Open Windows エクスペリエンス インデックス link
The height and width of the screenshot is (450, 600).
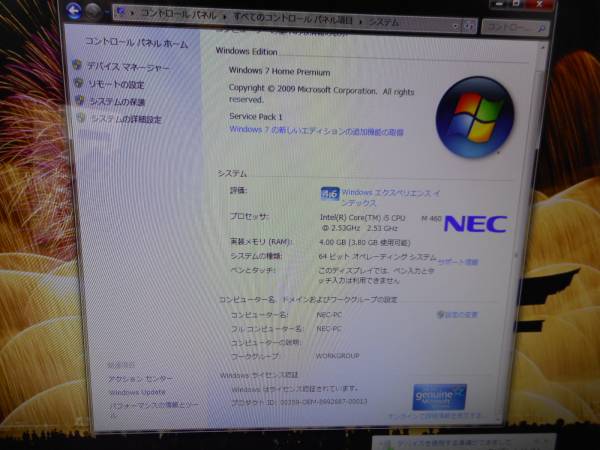pyautogui.click(x=390, y=197)
